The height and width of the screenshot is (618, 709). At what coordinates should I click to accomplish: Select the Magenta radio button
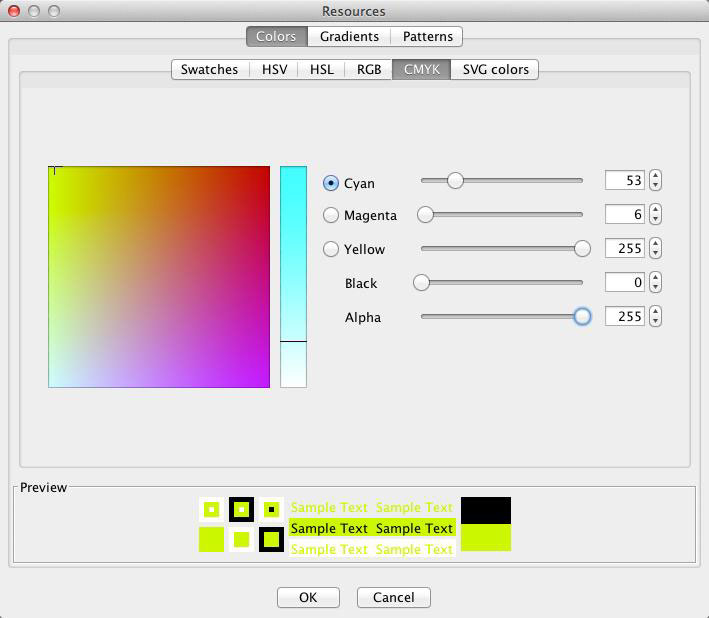point(331,215)
